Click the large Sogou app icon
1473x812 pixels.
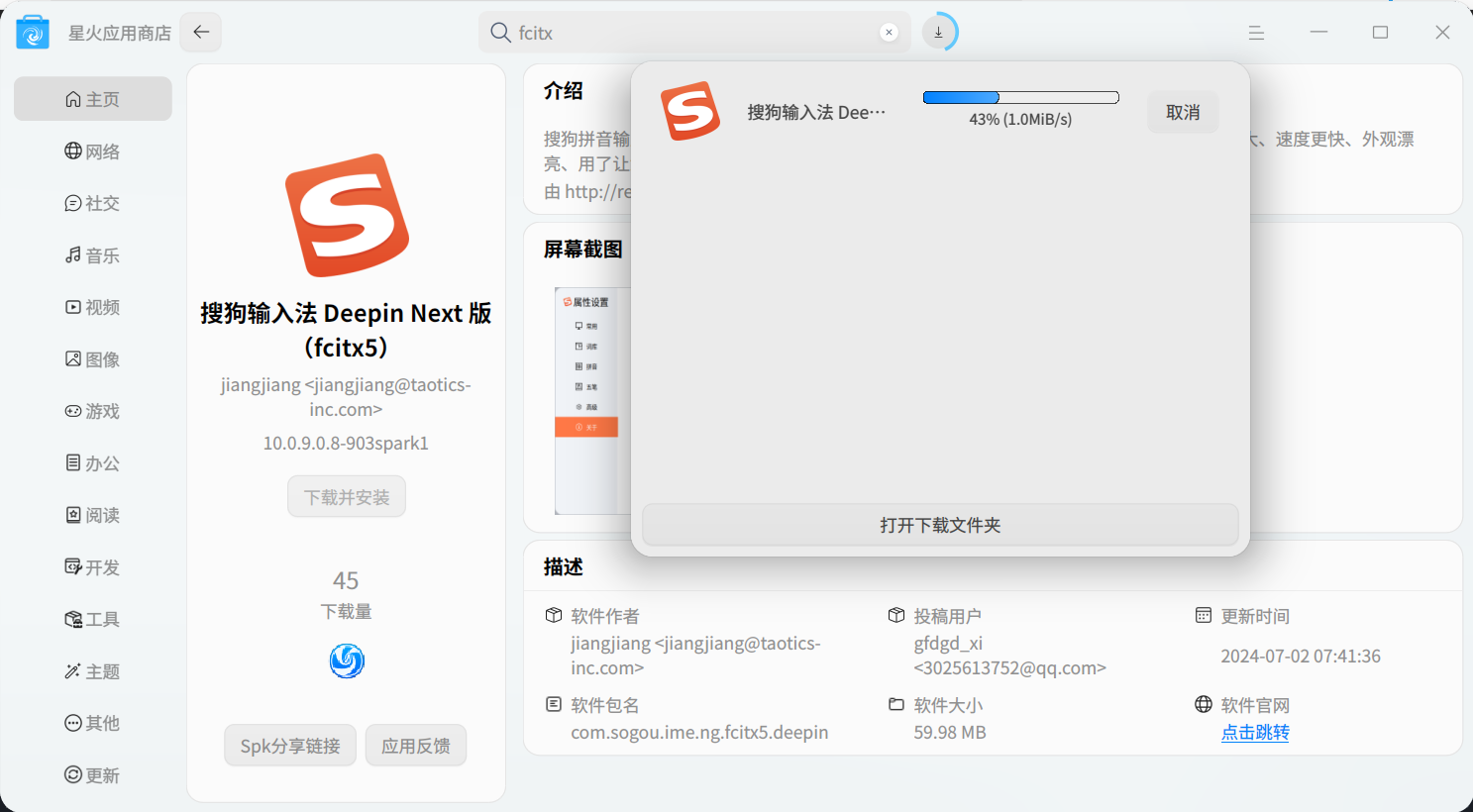(x=347, y=216)
